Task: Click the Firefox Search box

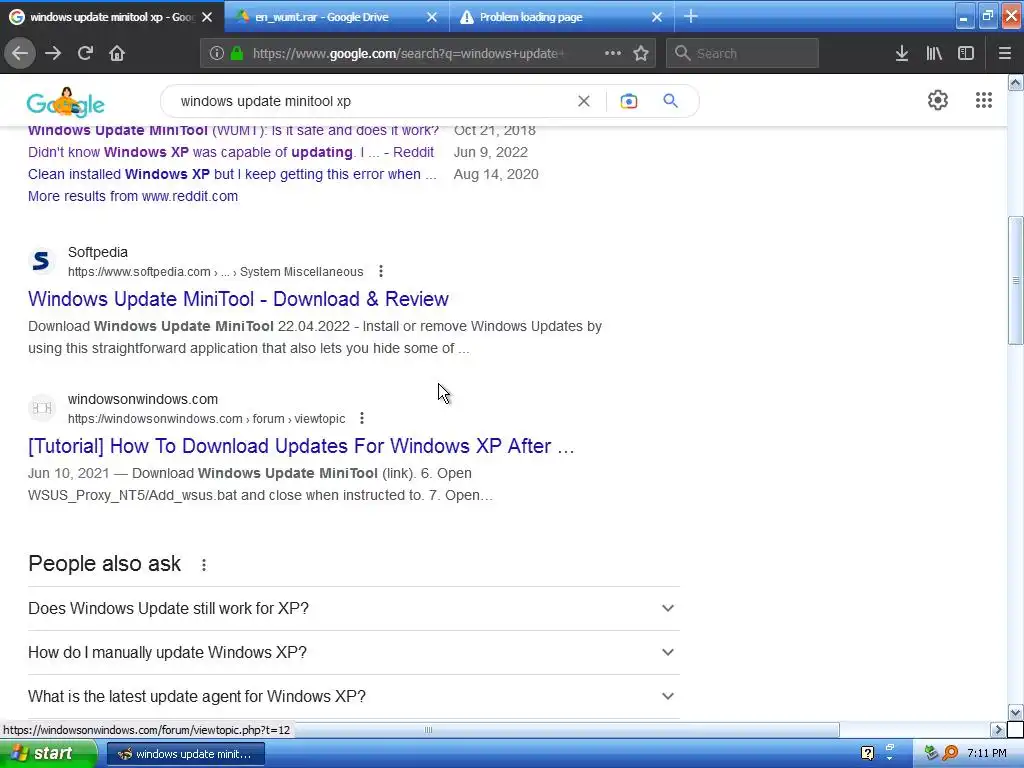Action: point(743,53)
